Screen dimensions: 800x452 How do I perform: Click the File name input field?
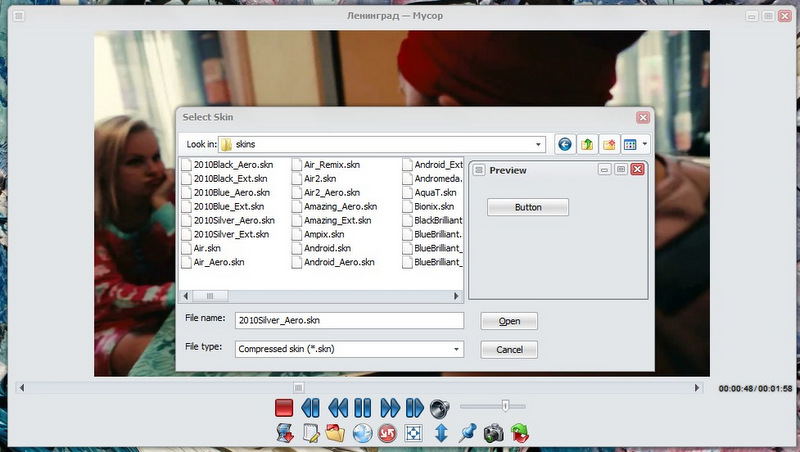click(x=349, y=320)
